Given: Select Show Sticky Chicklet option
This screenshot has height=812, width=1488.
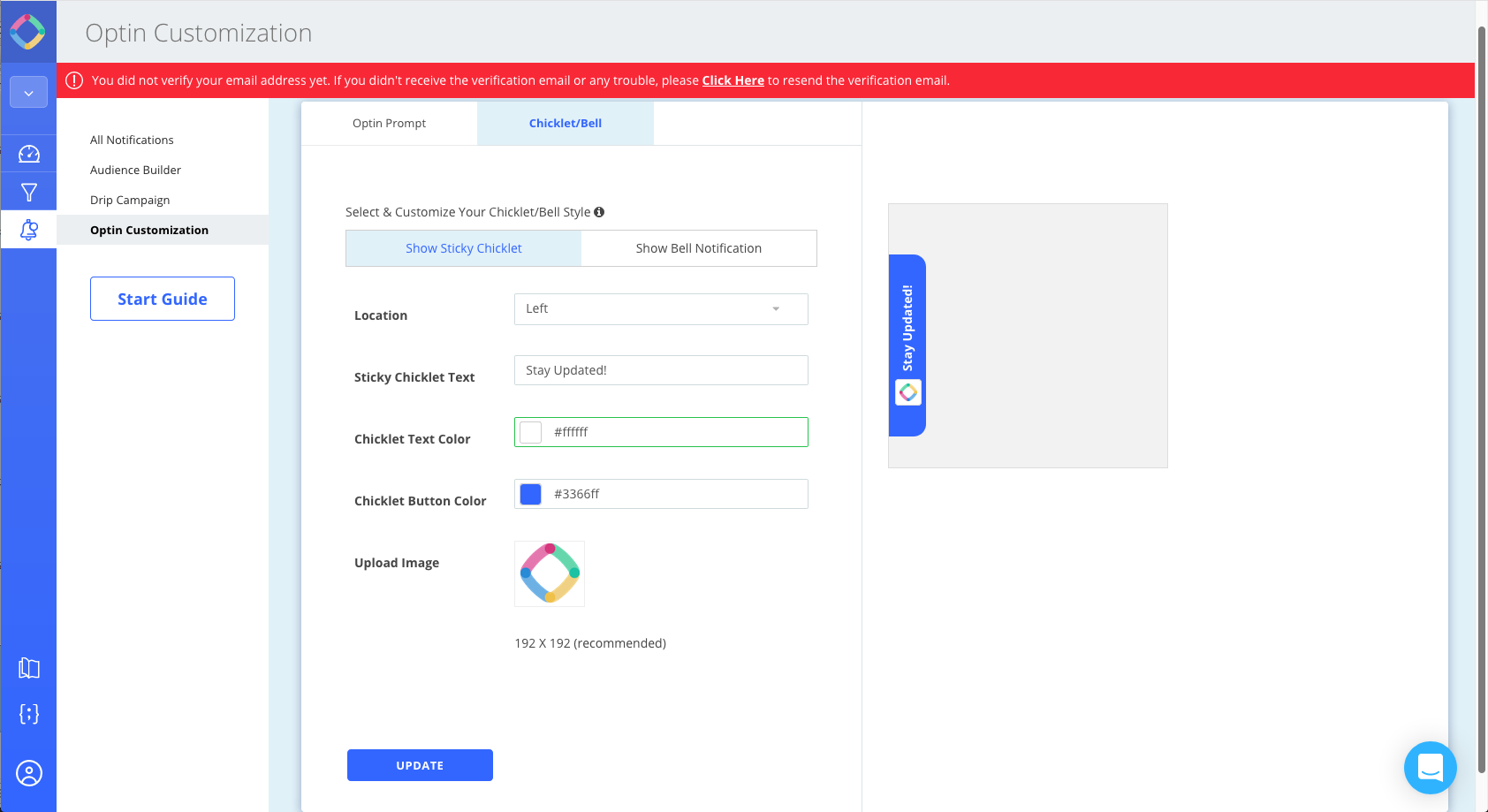Looking at the screenshot, I should 464,248.
